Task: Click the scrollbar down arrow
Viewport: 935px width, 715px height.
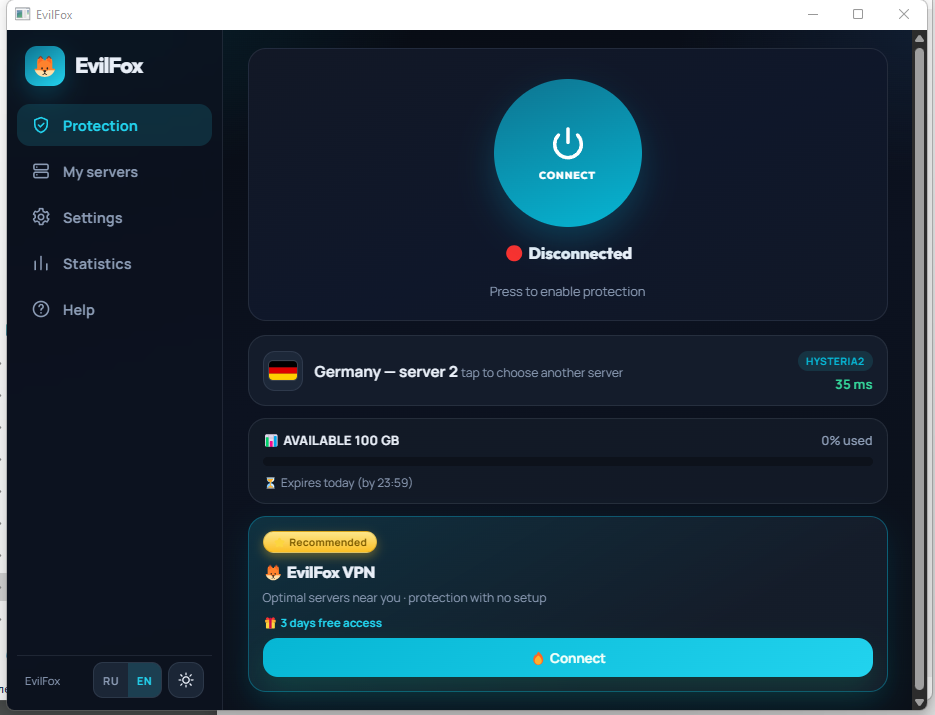Action: coord(919,703)
